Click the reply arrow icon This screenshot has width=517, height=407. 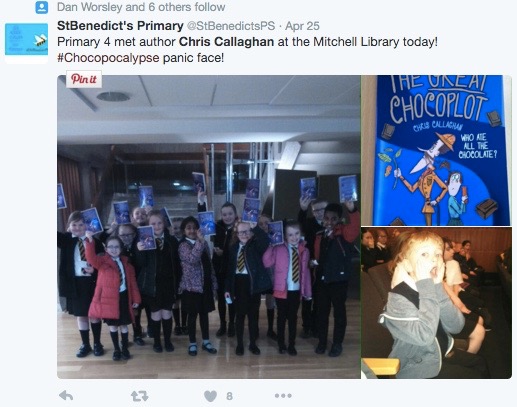click(x=66, y=396)
